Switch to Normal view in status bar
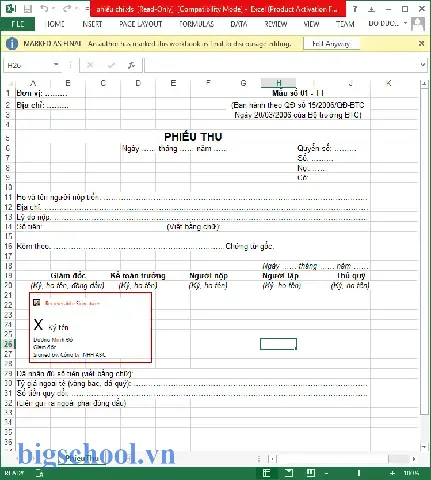Screen dimensions: 431x480 click(266, 473)
